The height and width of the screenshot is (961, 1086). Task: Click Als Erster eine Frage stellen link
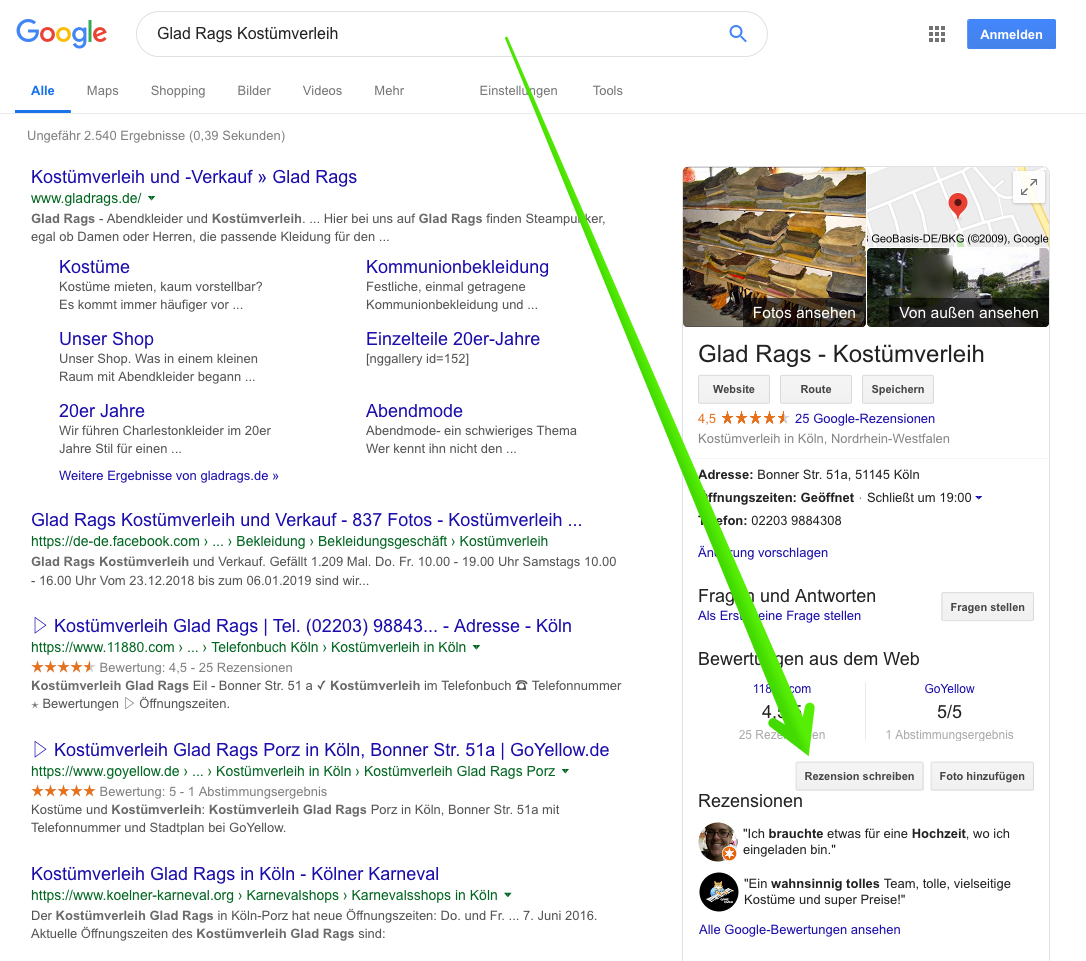[779, 616]
